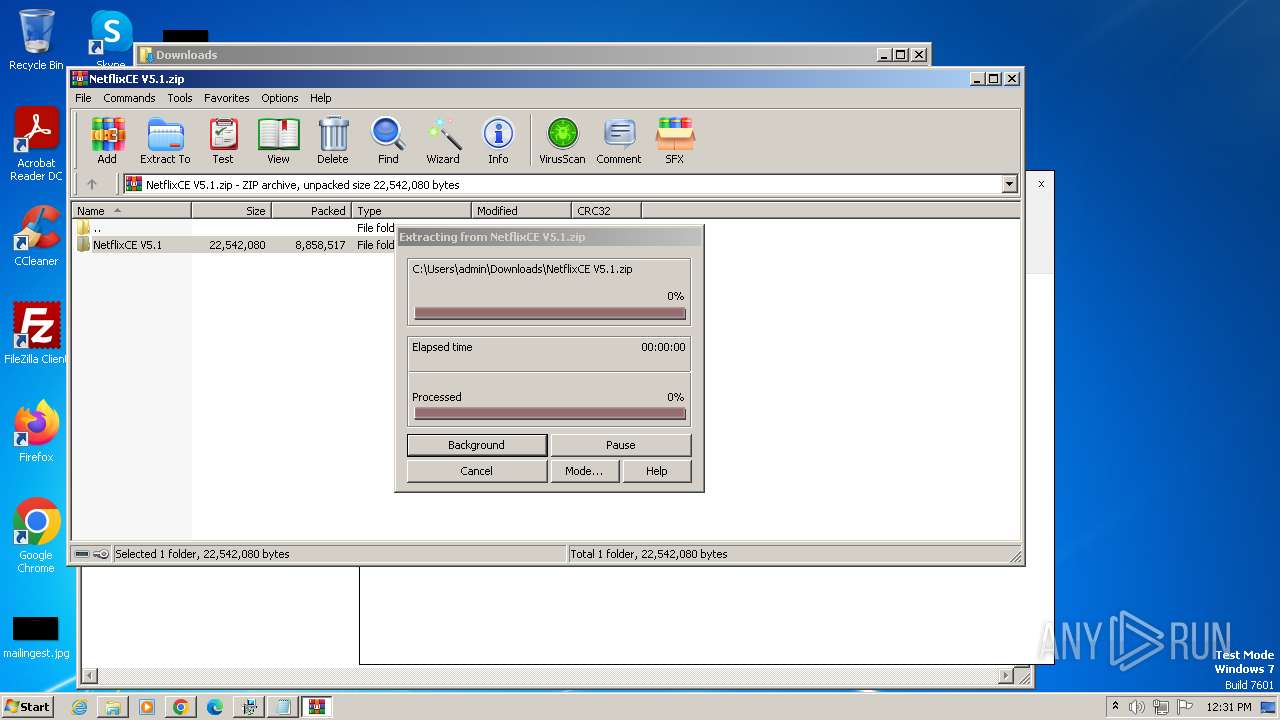Screen dimensions: 1280x720
Task: Open FileZilla Client desktop icon
Action: click(x=36, y=333)
